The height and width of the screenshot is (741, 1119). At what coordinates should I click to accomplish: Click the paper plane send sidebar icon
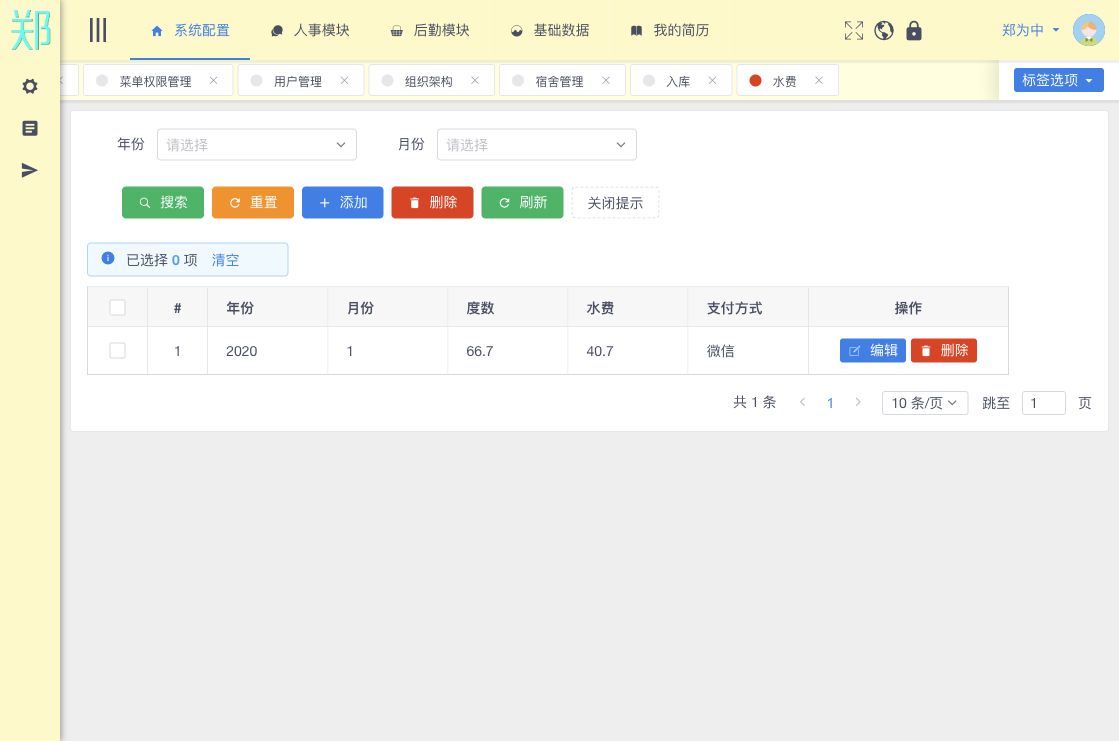click(x=29, y=171)
